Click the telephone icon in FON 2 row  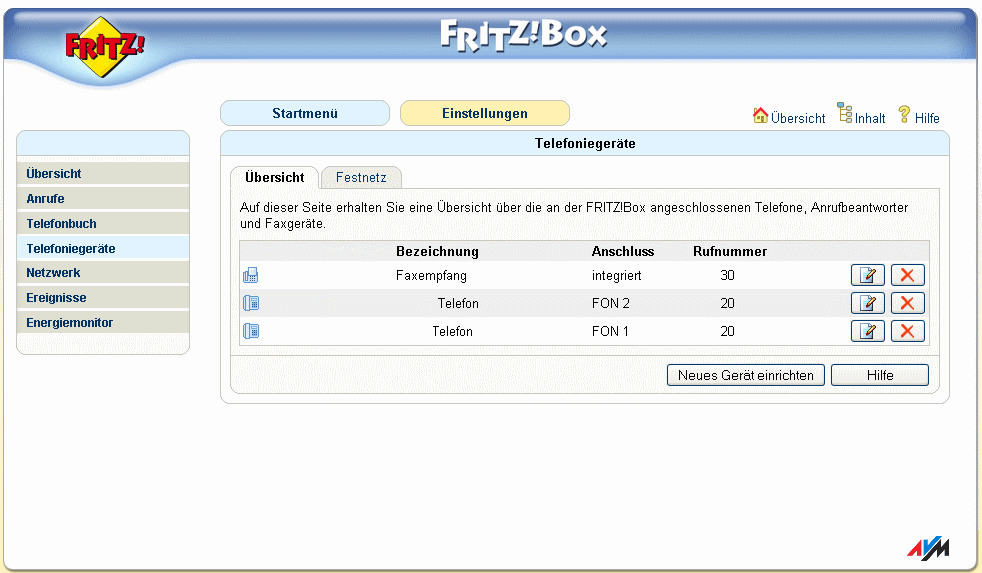(x=251, y=303)
